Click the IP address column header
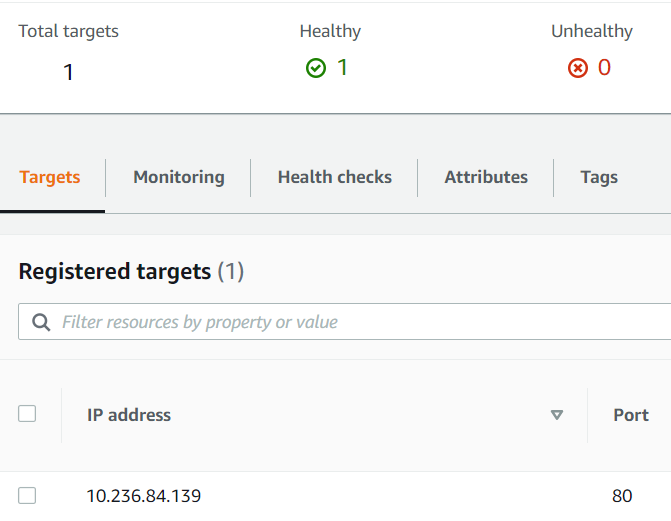Screen dimensions: 671x521 129,415
